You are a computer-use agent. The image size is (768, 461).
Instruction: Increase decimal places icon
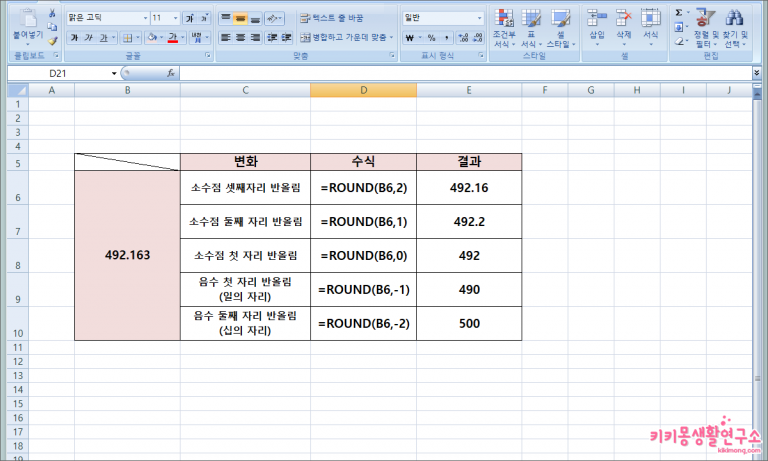coord(463,38)
